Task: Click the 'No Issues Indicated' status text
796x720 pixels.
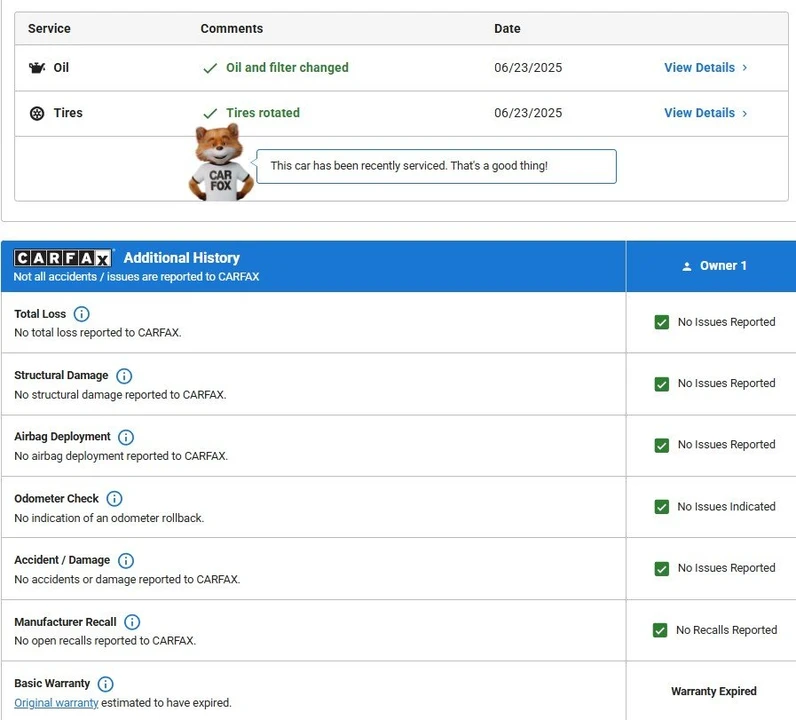Action: [x=726, y=507]
